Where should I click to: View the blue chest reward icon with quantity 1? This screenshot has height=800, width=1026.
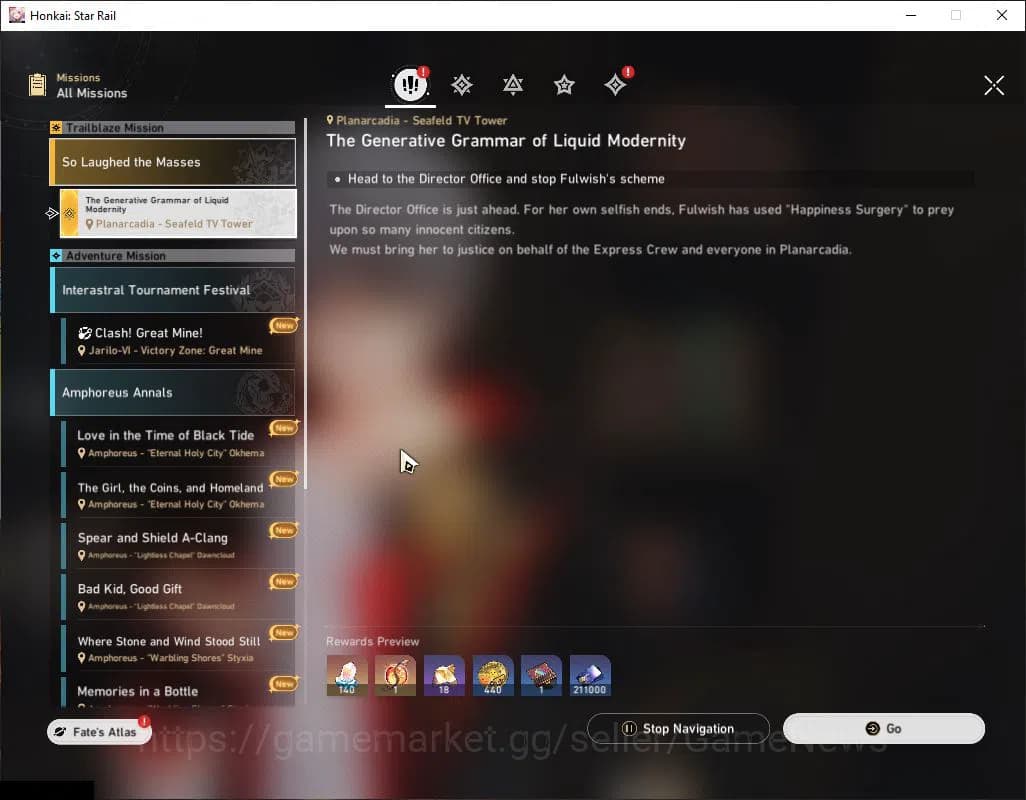541,675
